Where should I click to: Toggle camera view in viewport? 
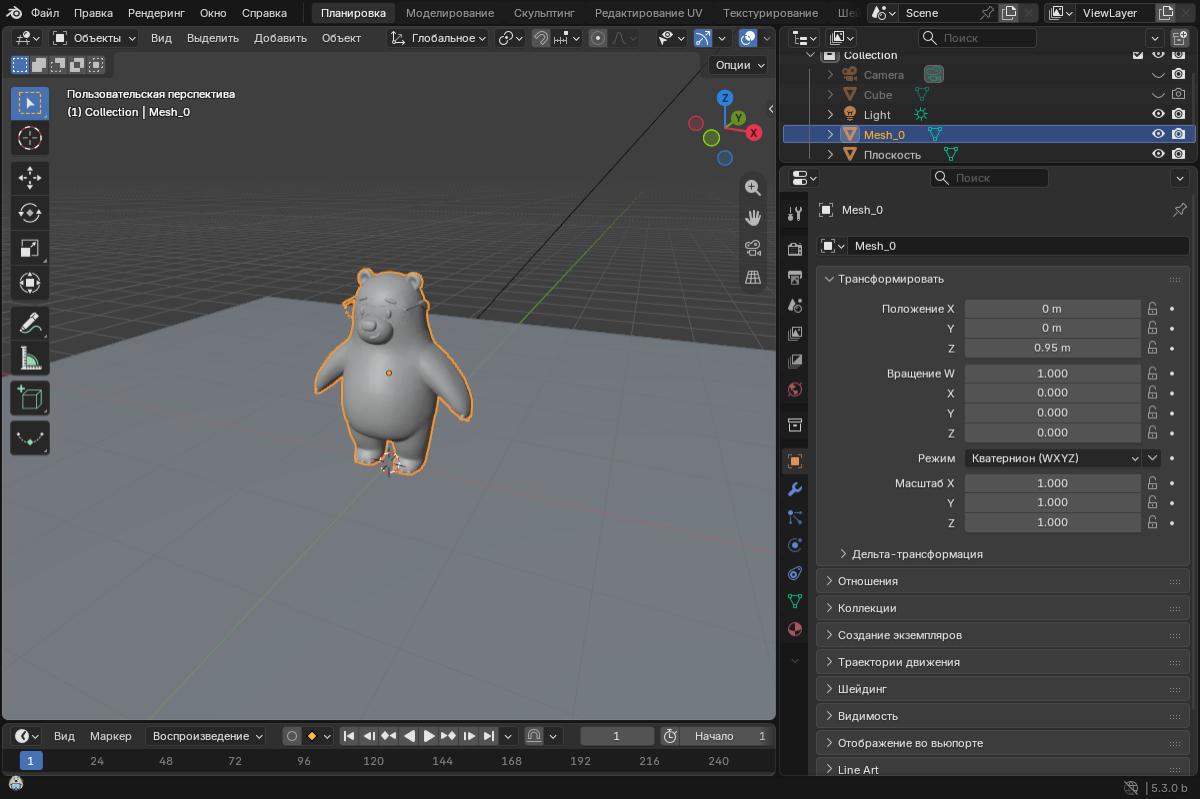(x=753, y=247)
